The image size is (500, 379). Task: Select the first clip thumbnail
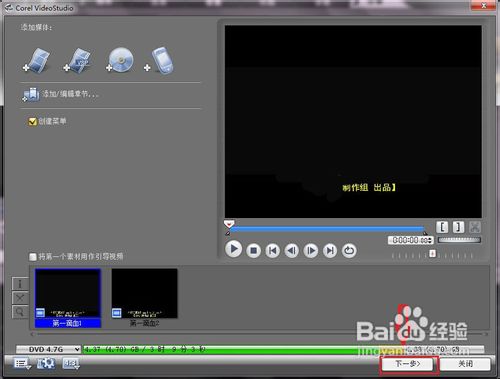click(68, 298)
